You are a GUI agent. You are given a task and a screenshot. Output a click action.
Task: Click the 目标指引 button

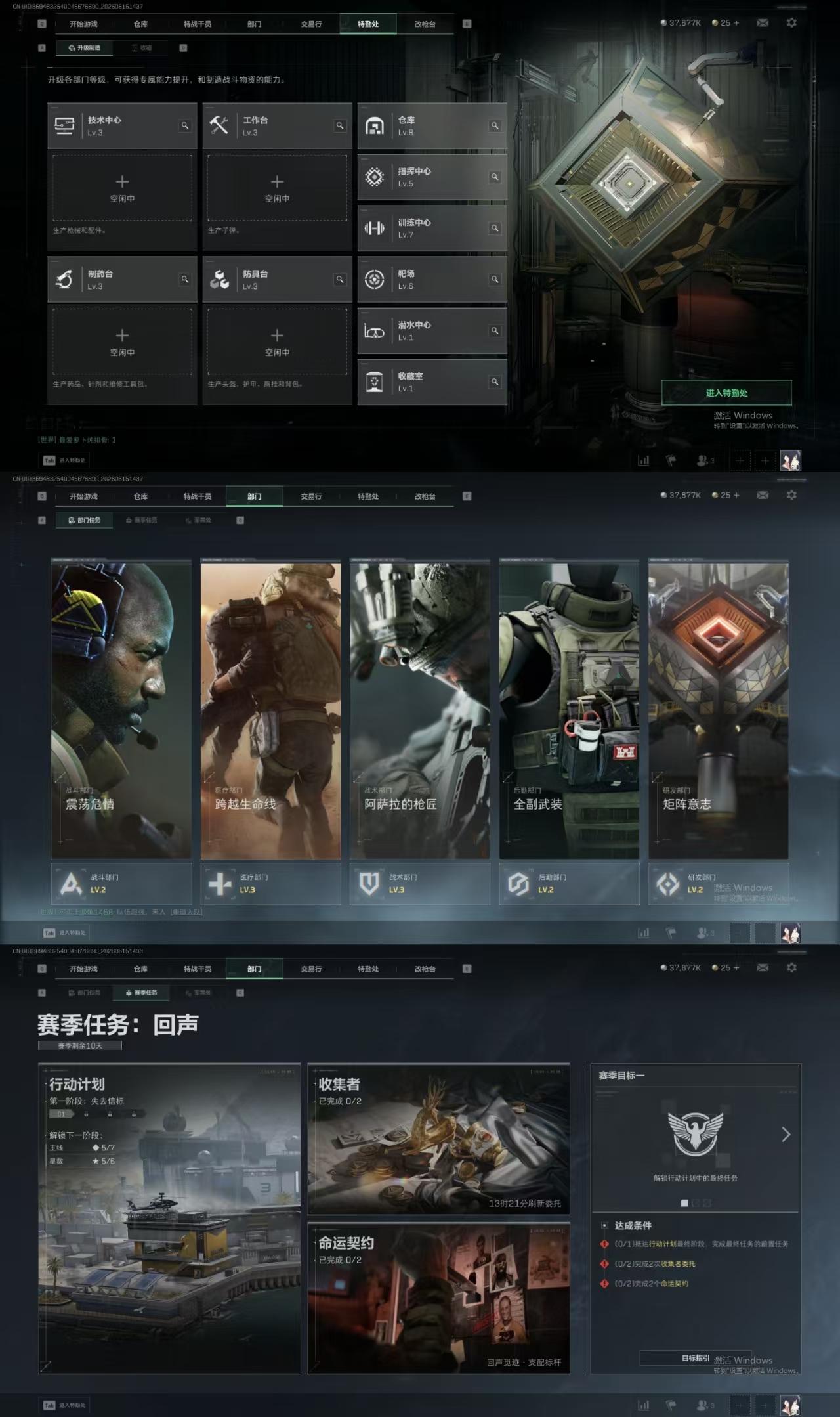coord(695,1358)
